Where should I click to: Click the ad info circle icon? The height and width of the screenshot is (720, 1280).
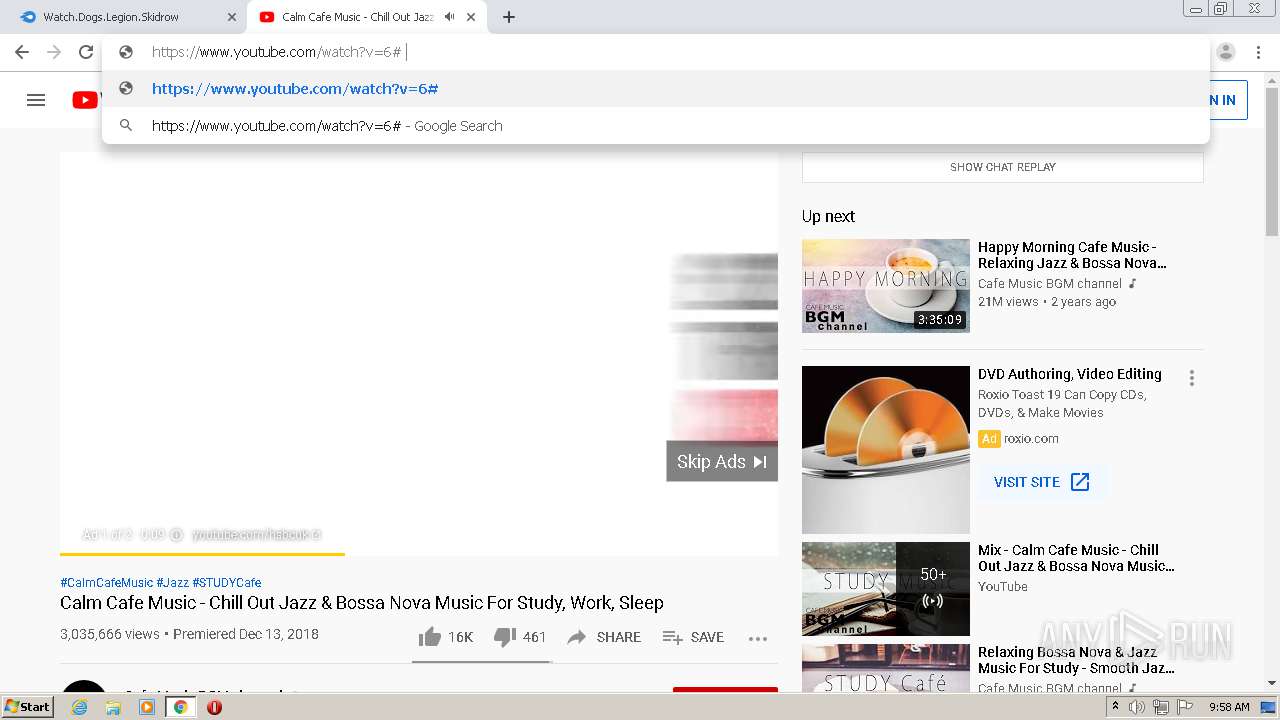[x=176, y=535]
